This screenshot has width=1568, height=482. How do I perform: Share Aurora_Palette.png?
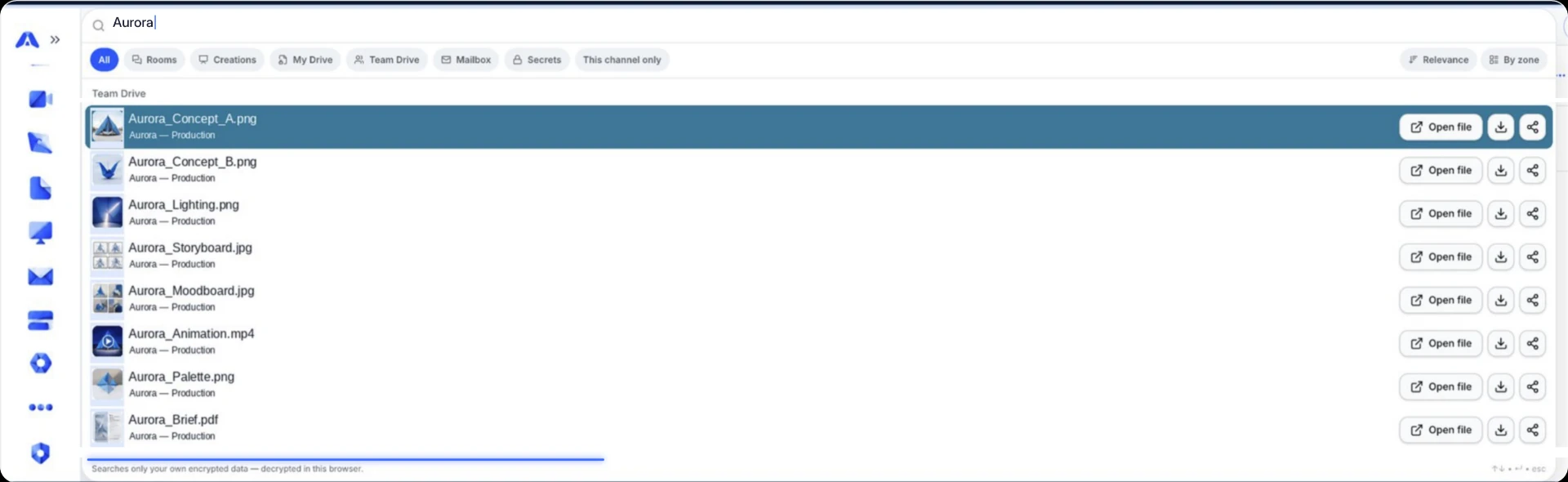[1532, 386]
